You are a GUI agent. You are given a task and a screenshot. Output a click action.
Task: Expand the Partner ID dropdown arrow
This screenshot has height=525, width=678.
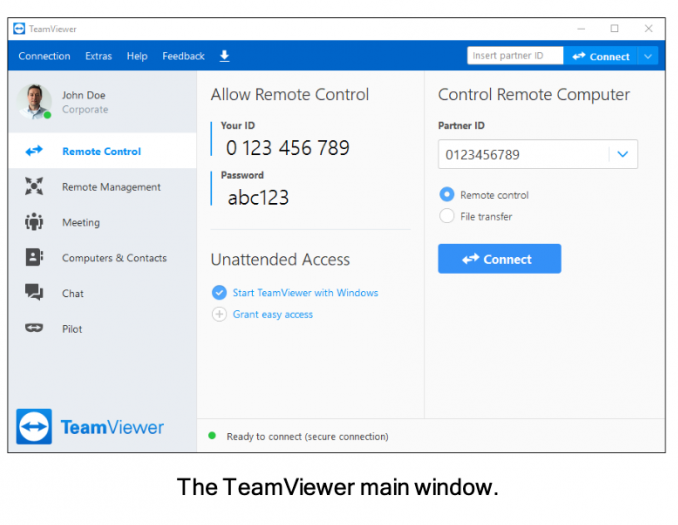(623, 154)
